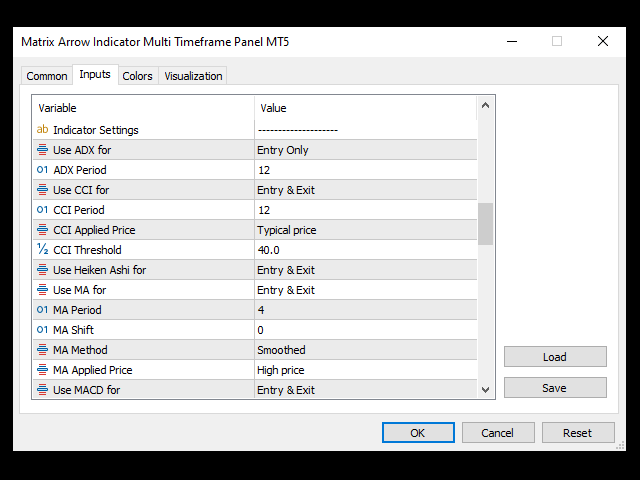Click the Variable column header

point(144,108)
